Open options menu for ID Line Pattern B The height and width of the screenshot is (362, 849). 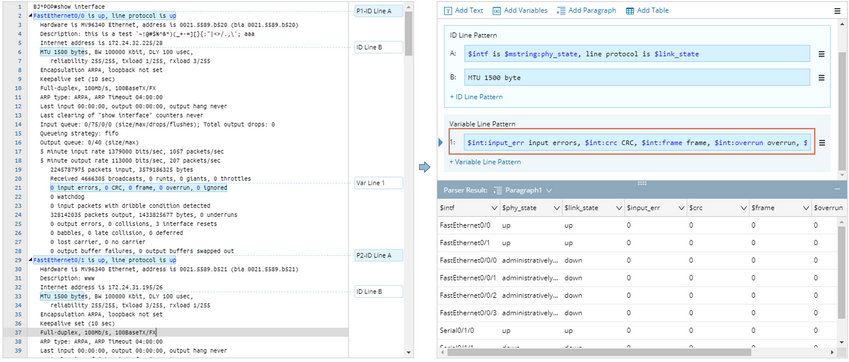point(821,77)
